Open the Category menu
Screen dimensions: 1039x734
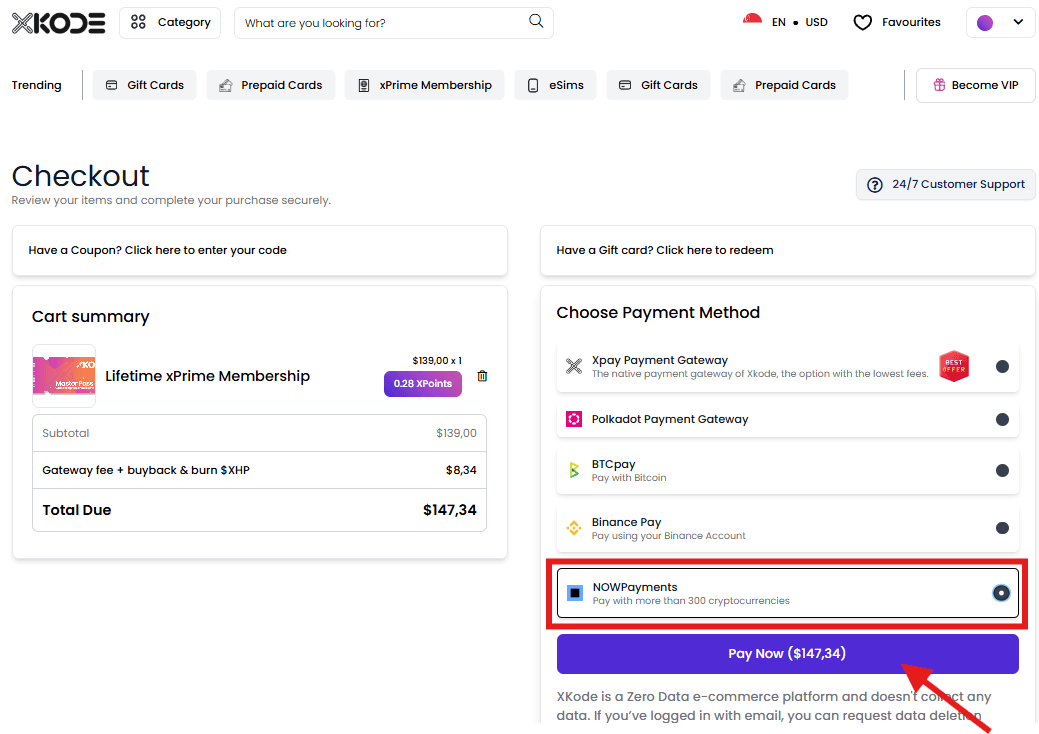[170, 23]
